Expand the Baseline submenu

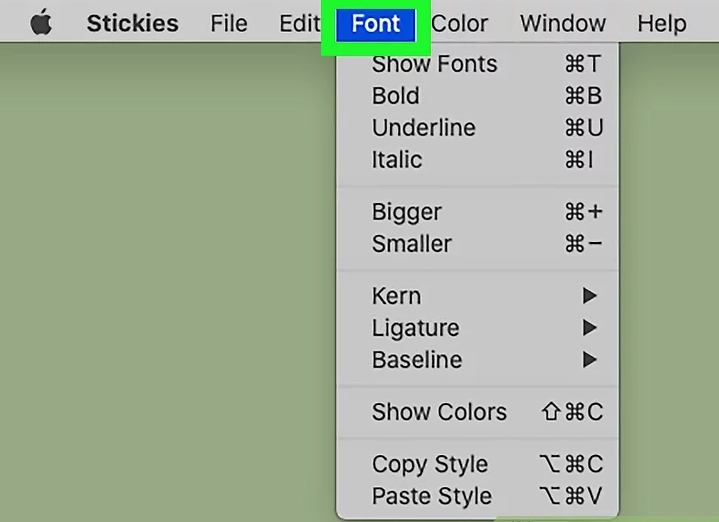tap(416, 360)
